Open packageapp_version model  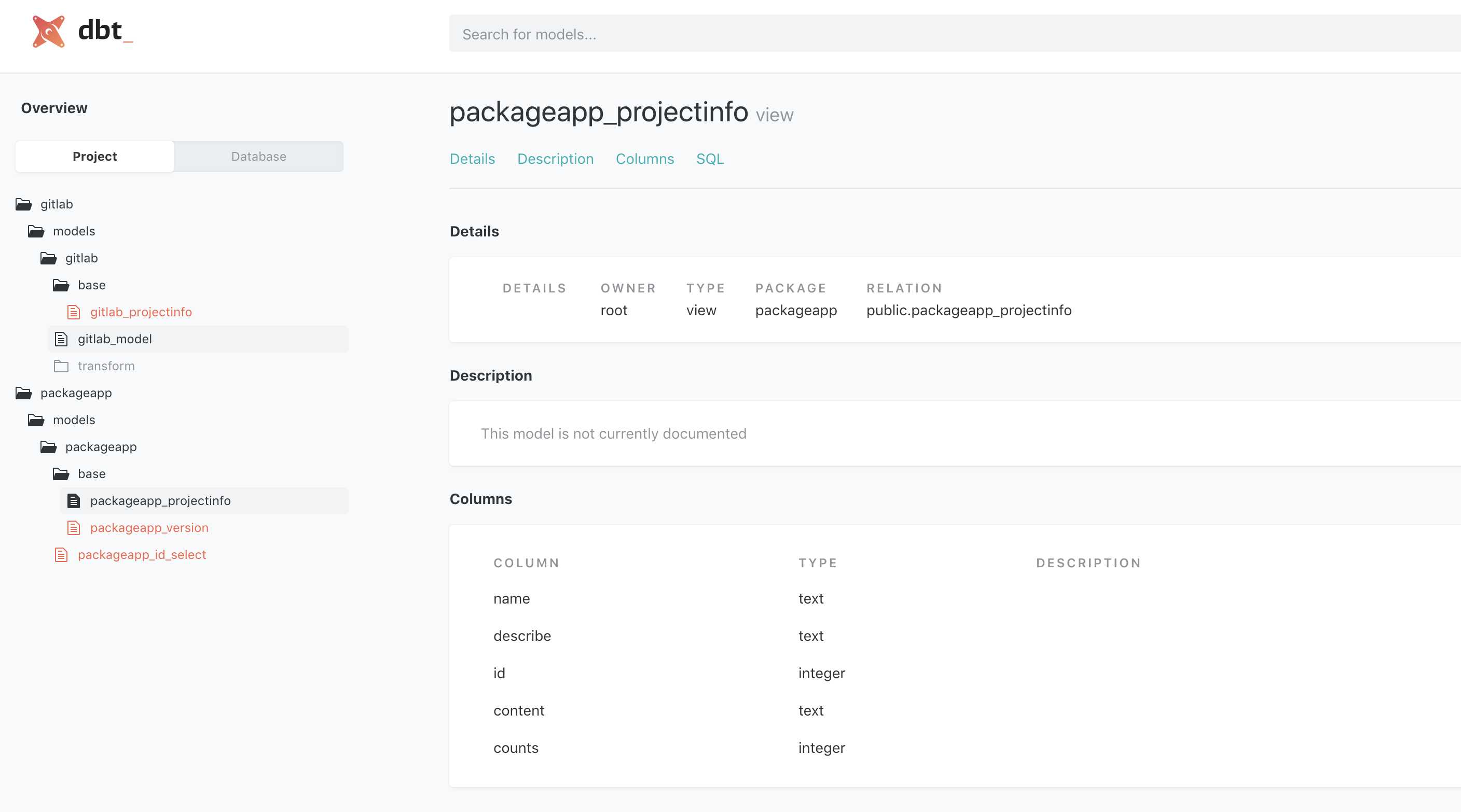[x=149, y=527]
